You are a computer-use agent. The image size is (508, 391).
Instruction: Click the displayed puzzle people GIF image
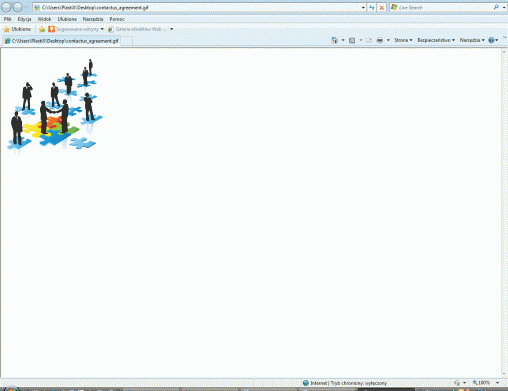(x=55, y=107)
